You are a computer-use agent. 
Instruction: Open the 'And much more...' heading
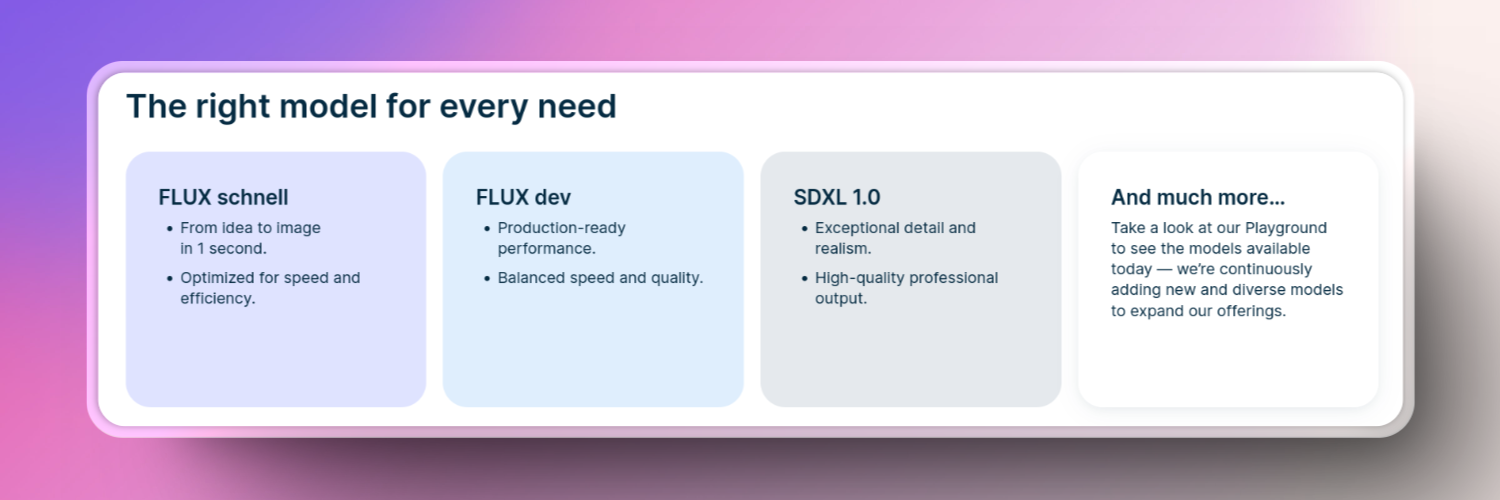[1198, 197]
